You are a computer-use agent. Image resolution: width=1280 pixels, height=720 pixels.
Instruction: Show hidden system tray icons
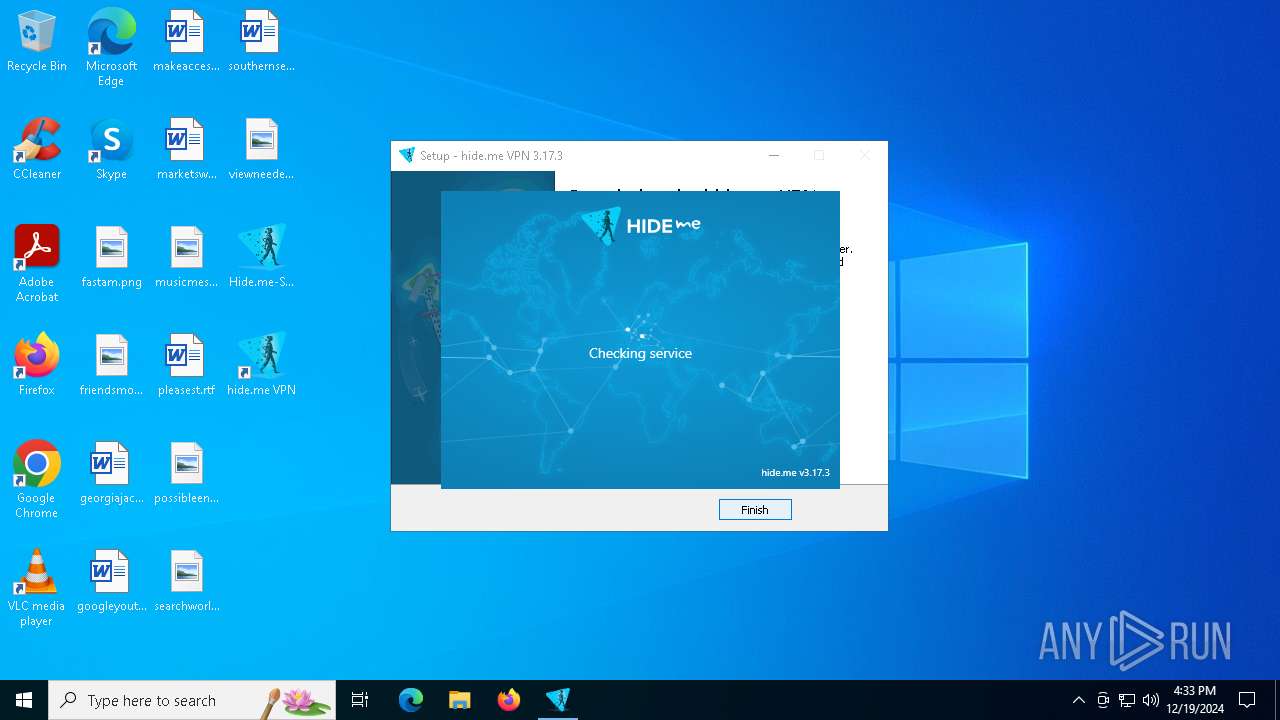click(1078, 700)
